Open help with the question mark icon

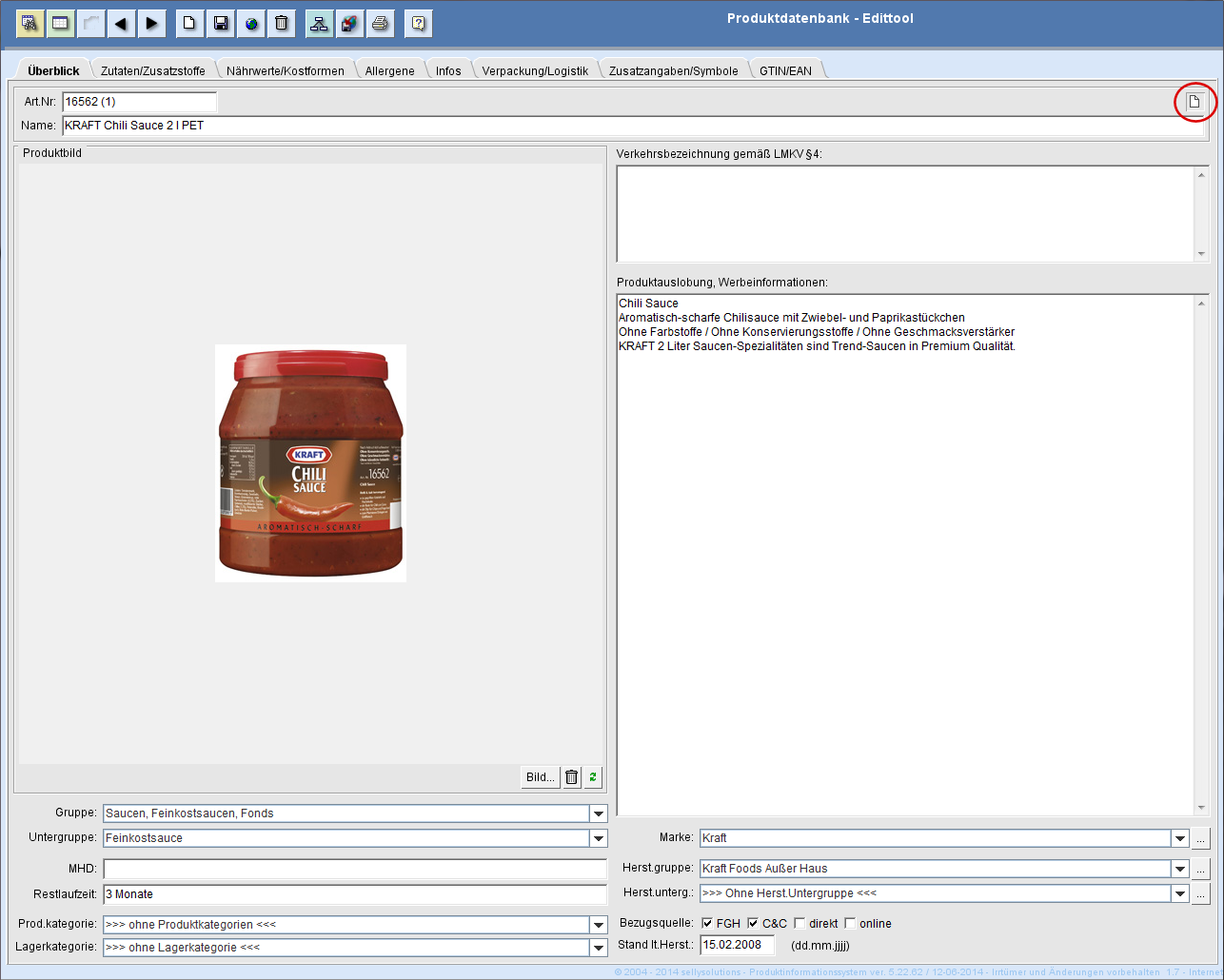coord(419,23)
